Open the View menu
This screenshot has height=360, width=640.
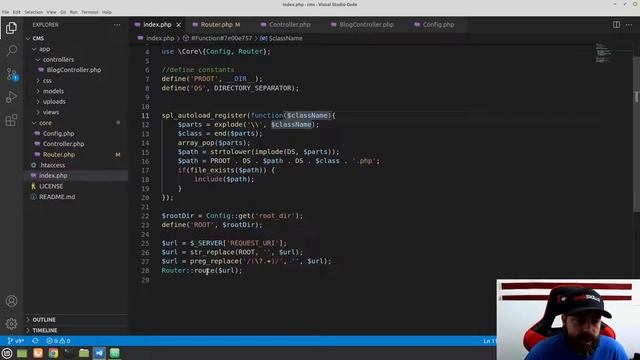click(x=51, y=12)
